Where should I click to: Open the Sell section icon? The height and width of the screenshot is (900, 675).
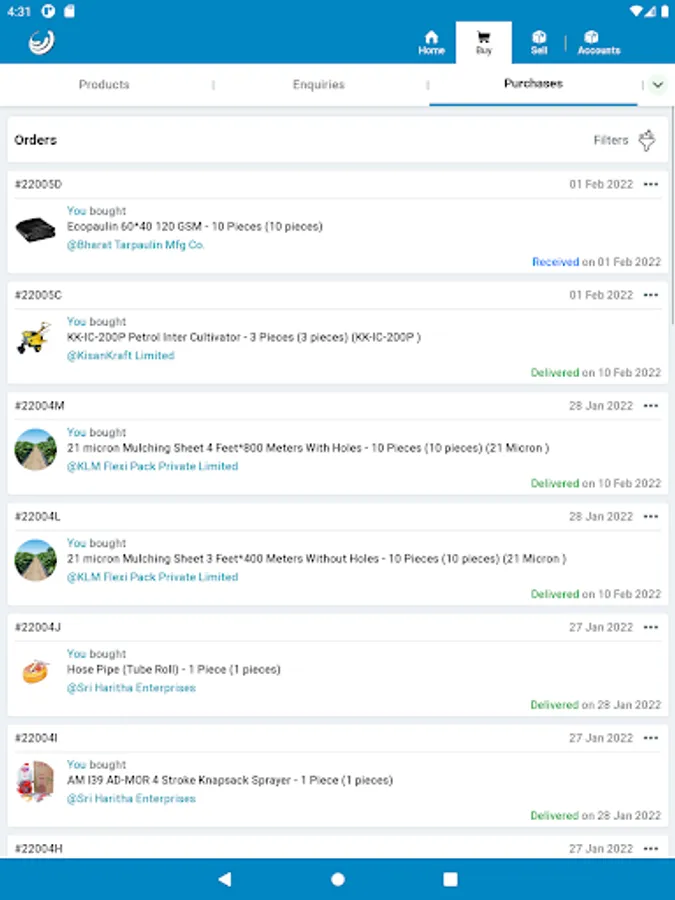[x=538, y=43]
